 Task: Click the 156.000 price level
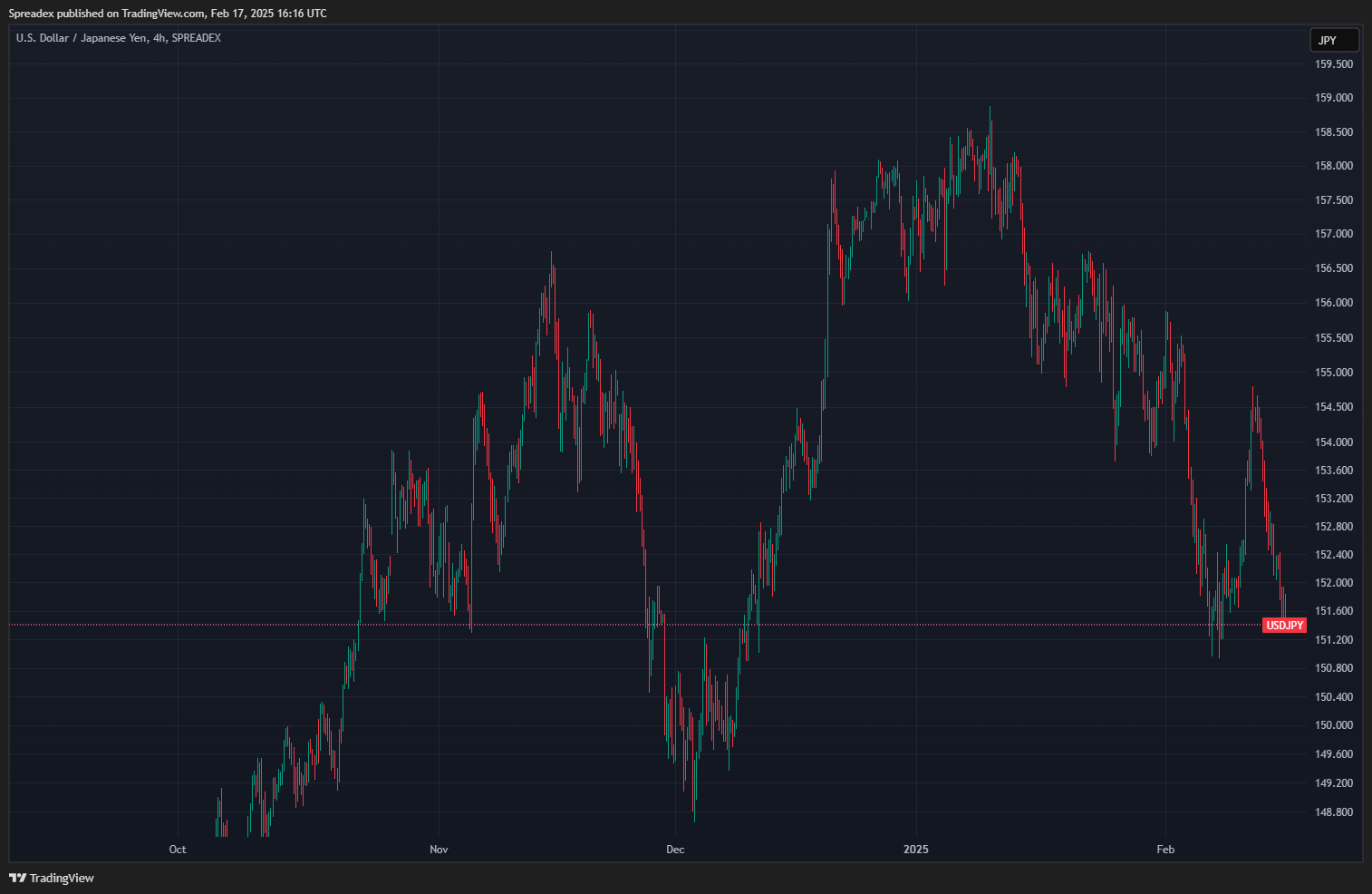pyautogui.click(x=1334, y=303)
